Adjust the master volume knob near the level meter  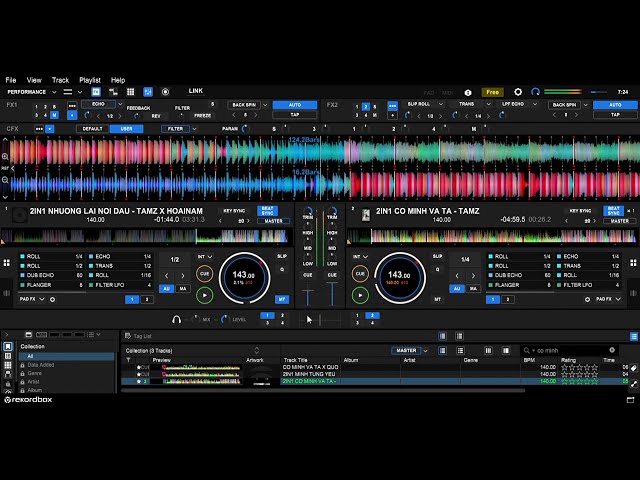535,92
